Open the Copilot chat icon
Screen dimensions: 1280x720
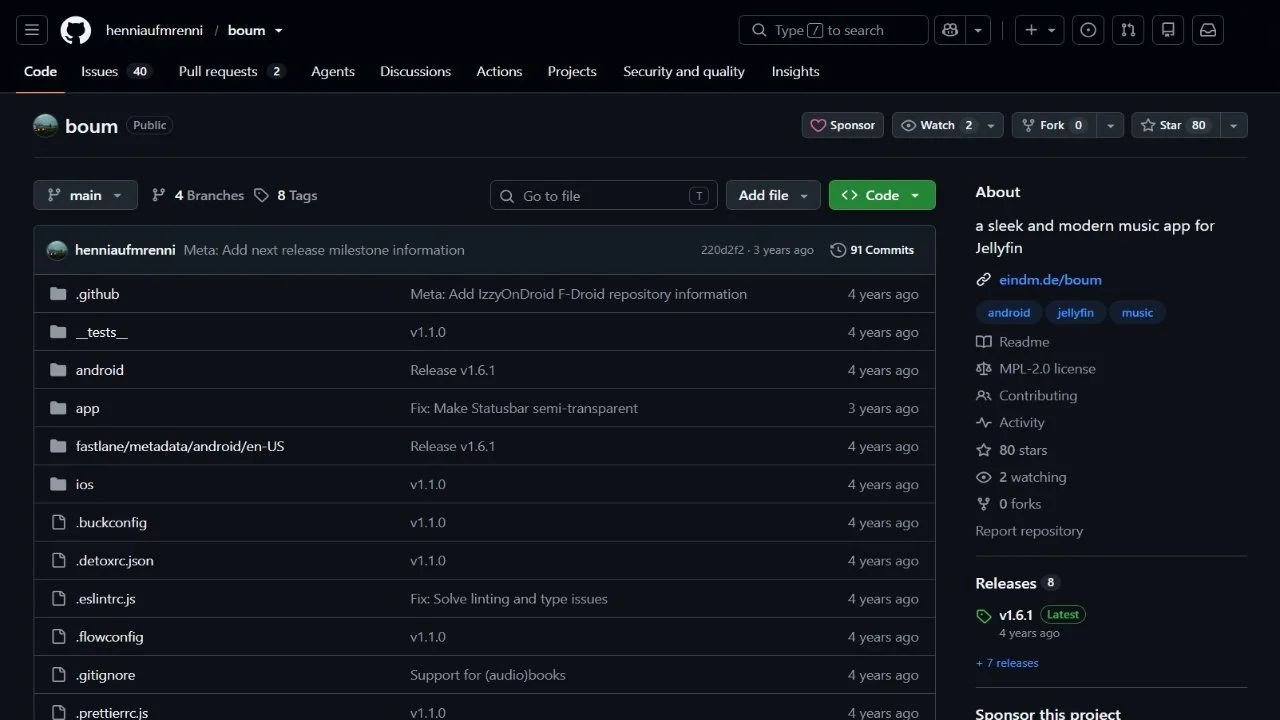(x=950, y=30)
